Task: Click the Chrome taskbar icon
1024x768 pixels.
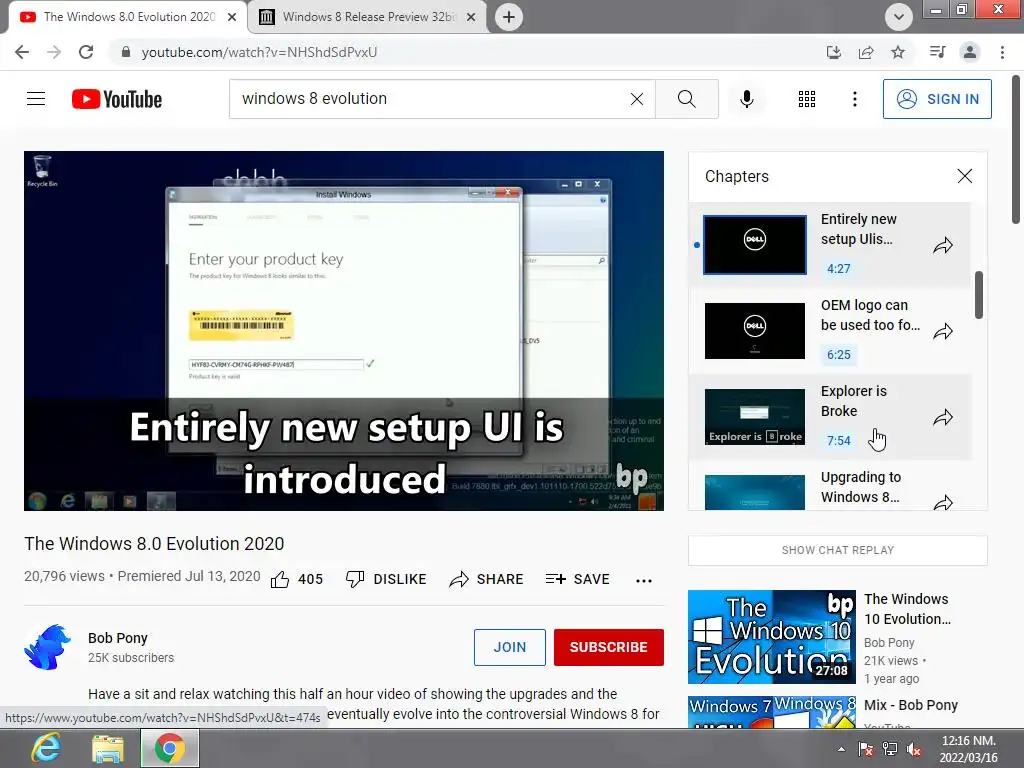Action: pyautogui.click(x=170, y=748)
